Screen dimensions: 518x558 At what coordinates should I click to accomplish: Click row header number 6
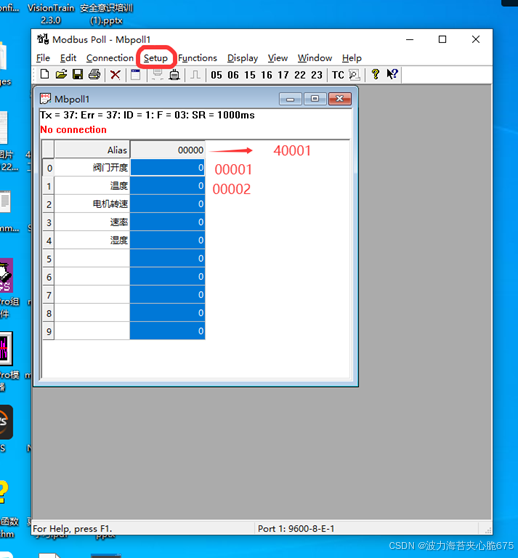click(x=49, y=277)
